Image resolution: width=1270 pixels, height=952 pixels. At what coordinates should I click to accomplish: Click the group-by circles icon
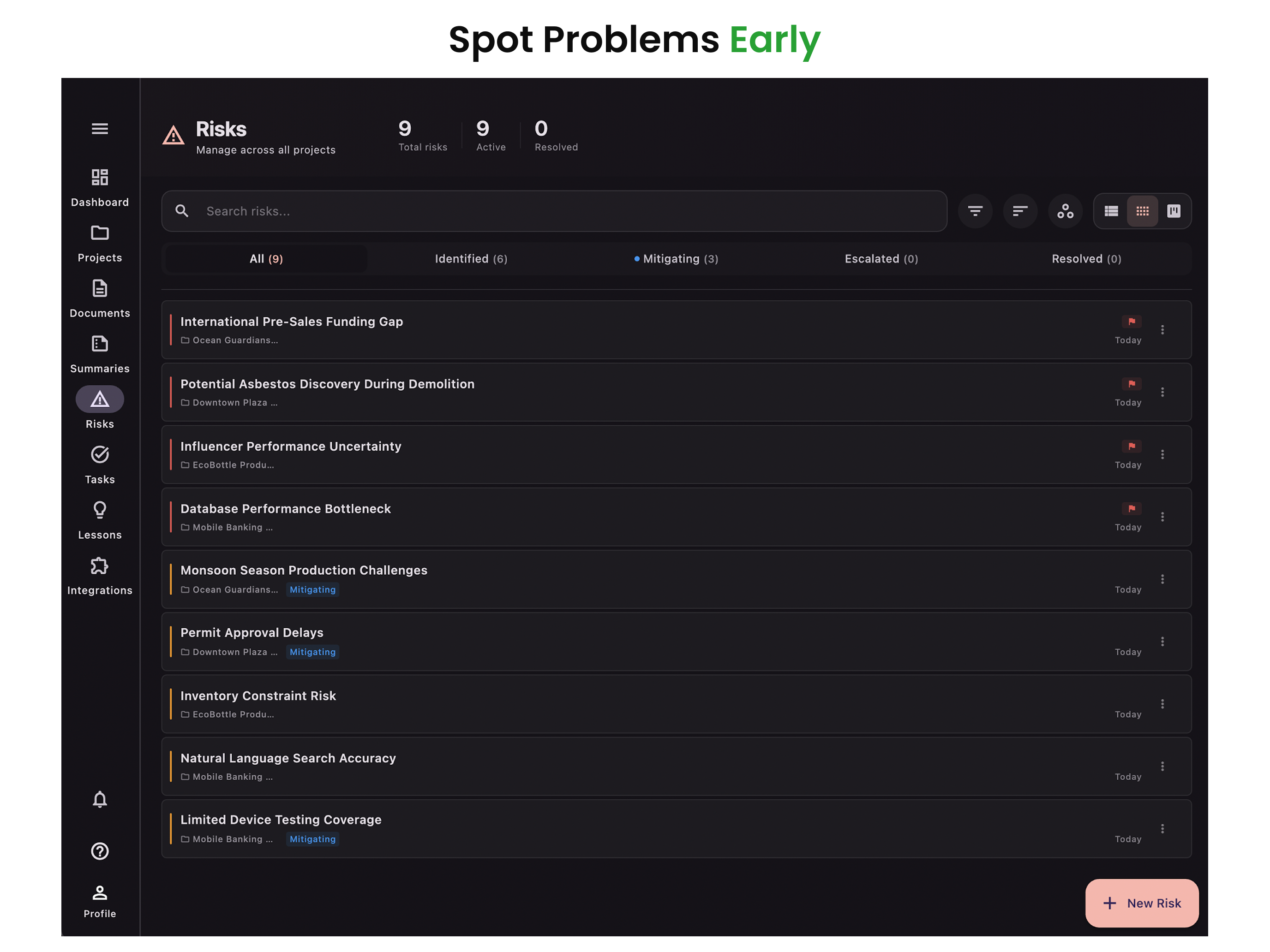click(1066, 211)
